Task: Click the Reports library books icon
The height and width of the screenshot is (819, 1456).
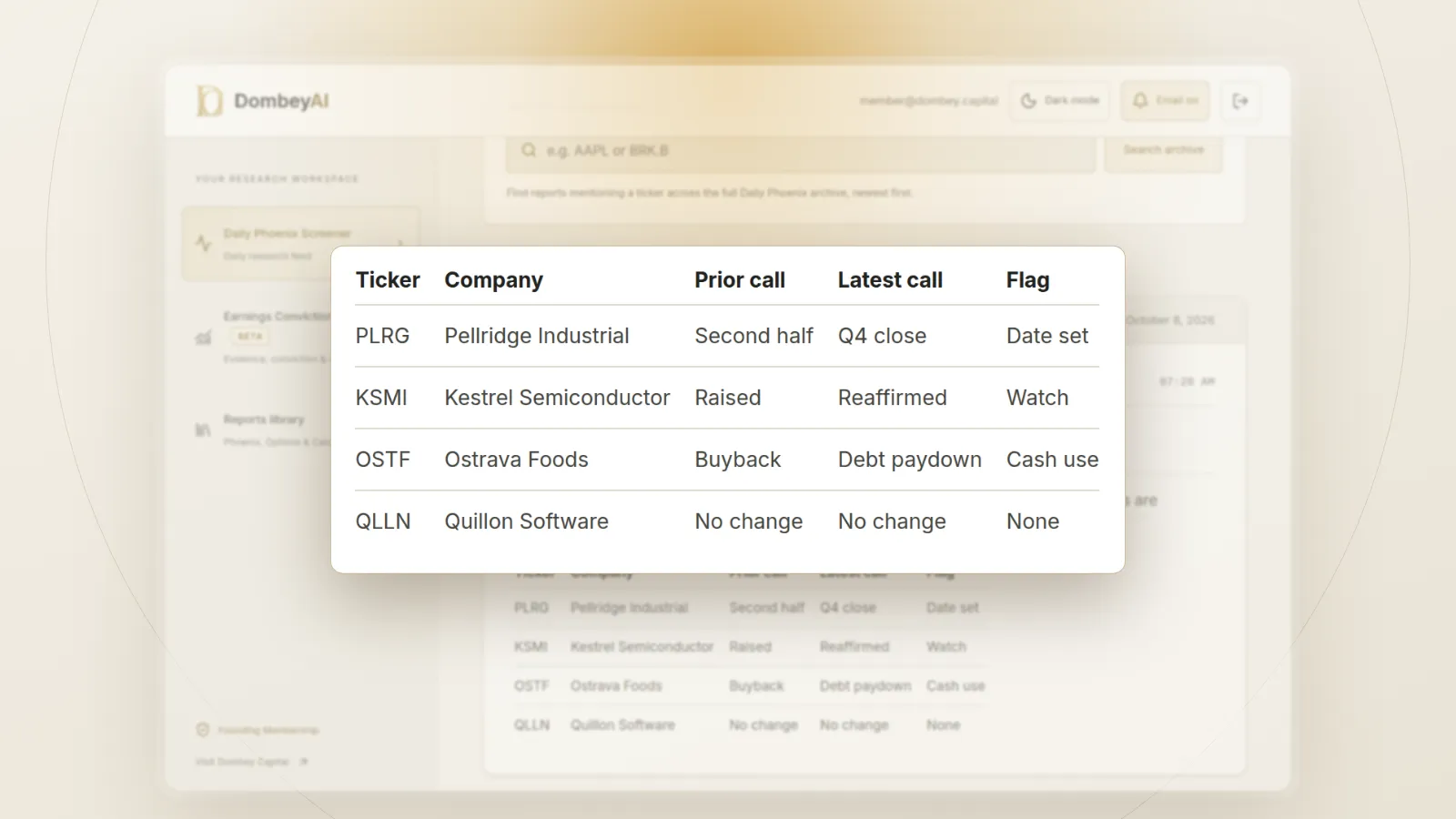Action: click(203, 430)
